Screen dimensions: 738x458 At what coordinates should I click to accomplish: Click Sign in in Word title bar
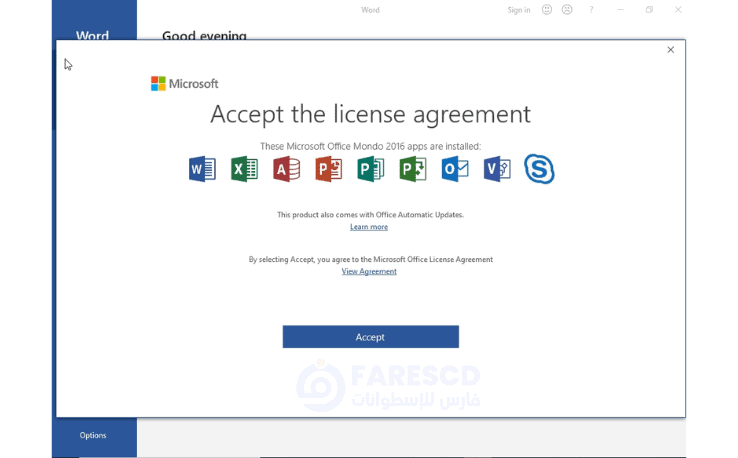[x=519, y=10]
